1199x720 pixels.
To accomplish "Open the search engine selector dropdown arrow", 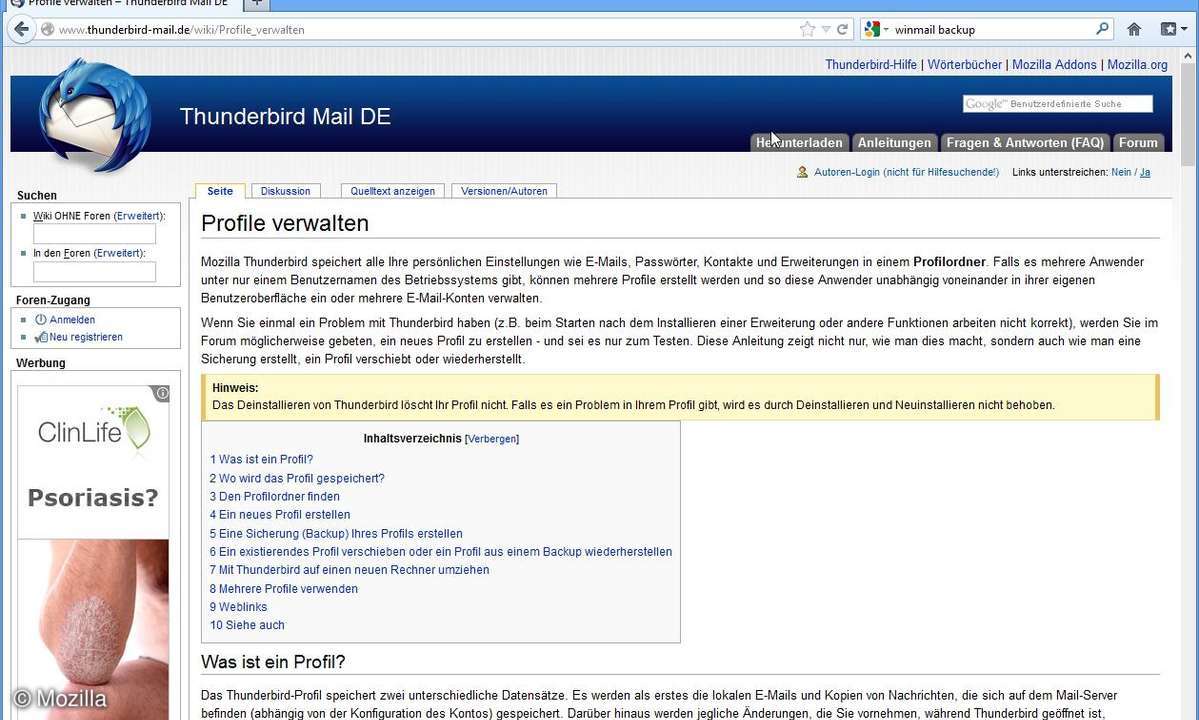I will (886, 30).
